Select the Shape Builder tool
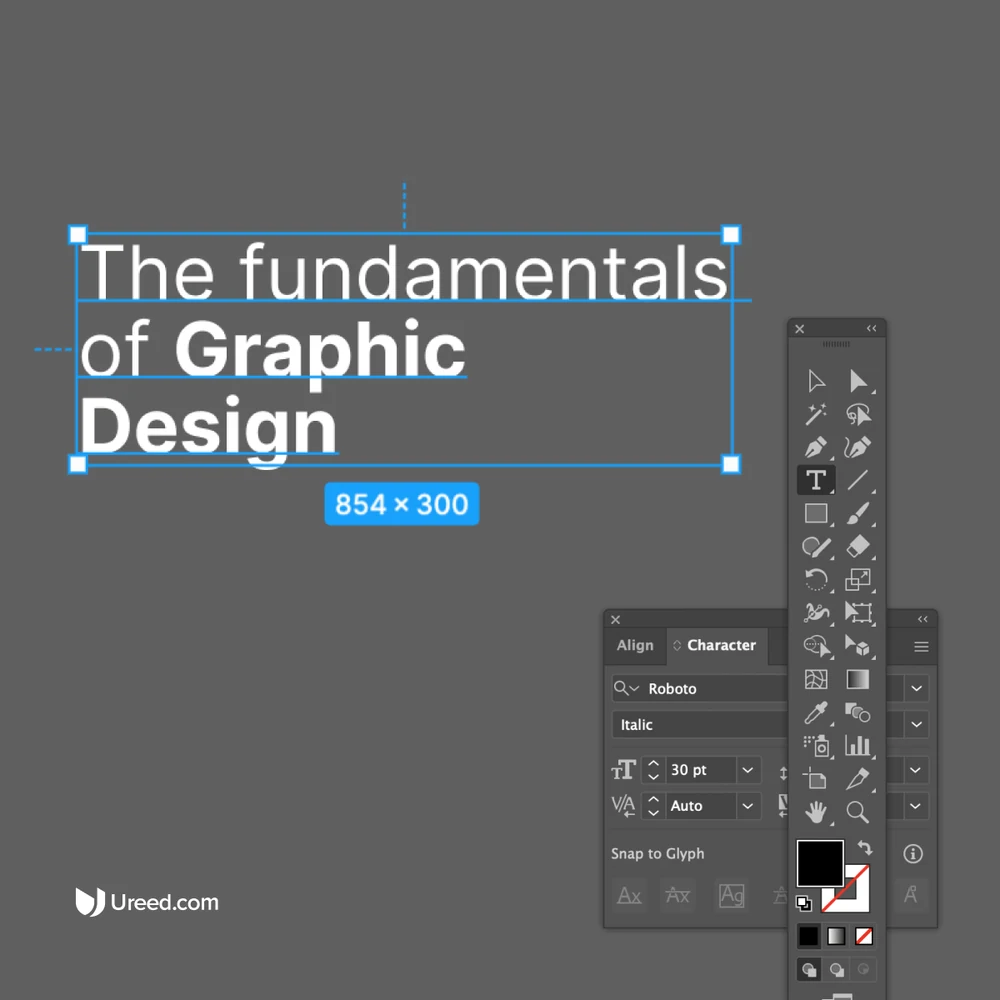The width and height of the screenshot is (1000, 1000). click(817, 646)
